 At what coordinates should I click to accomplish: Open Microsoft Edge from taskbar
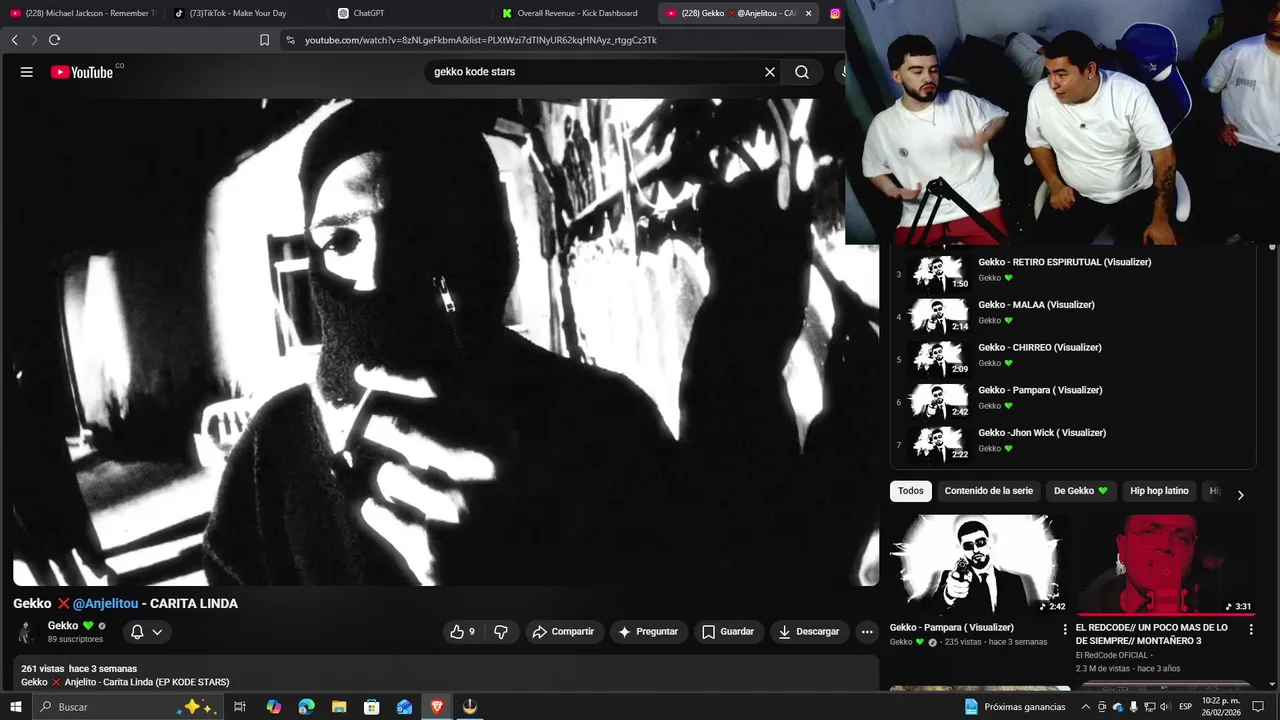coord(307,707)
